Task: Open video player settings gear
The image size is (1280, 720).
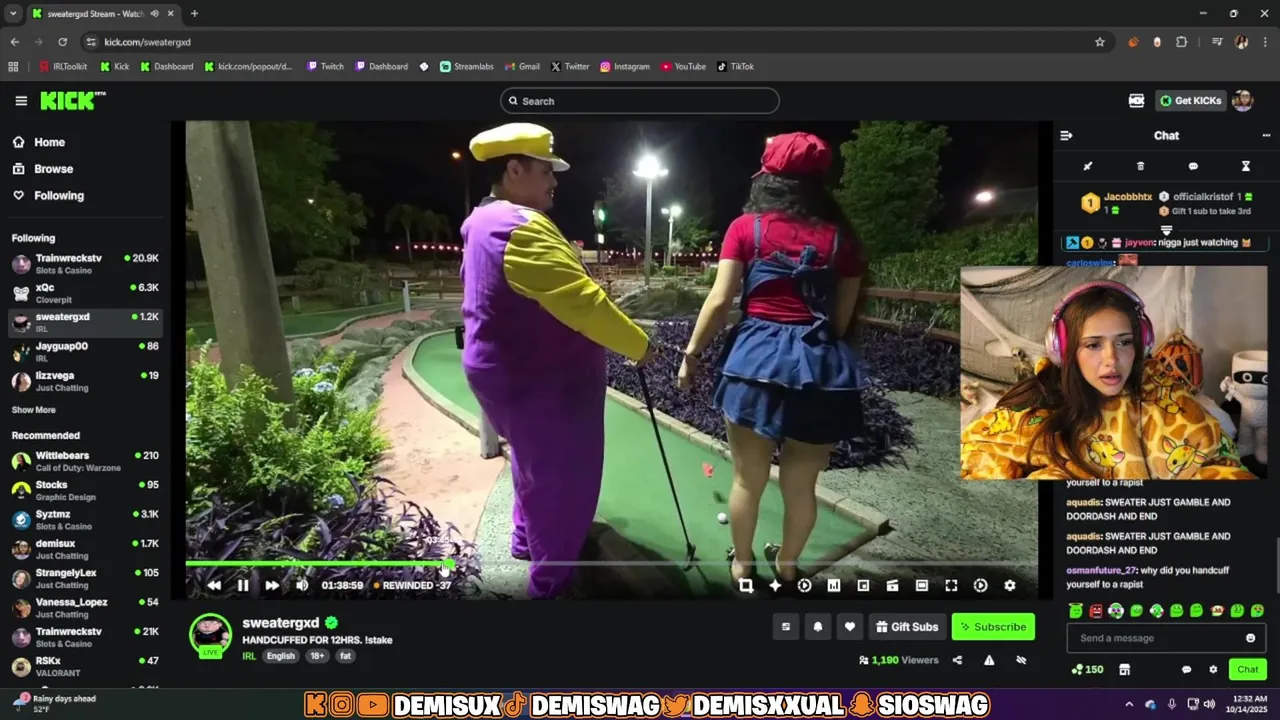Action: point(1010,586)
